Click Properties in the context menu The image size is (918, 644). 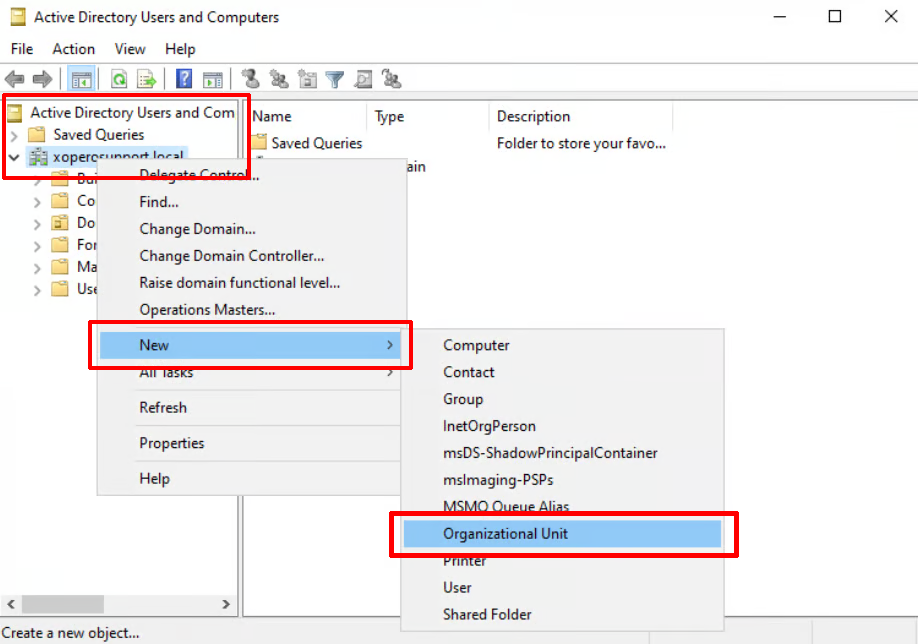(171, 443)
